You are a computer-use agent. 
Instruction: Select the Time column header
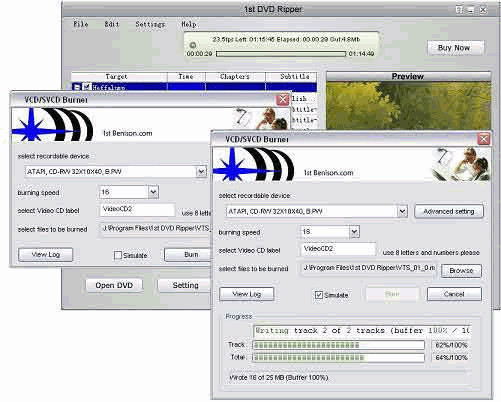186,77
